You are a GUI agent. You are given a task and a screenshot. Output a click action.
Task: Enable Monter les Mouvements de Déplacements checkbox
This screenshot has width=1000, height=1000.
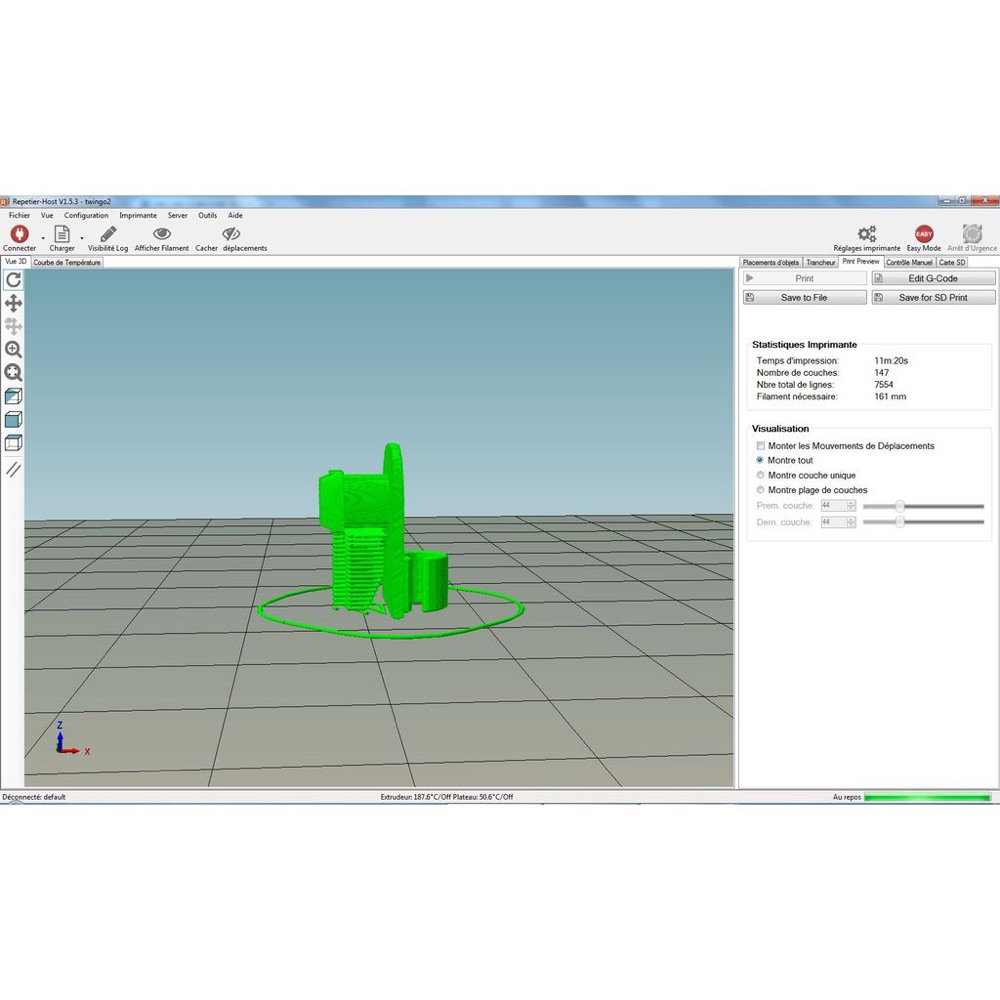pos(760,446)
